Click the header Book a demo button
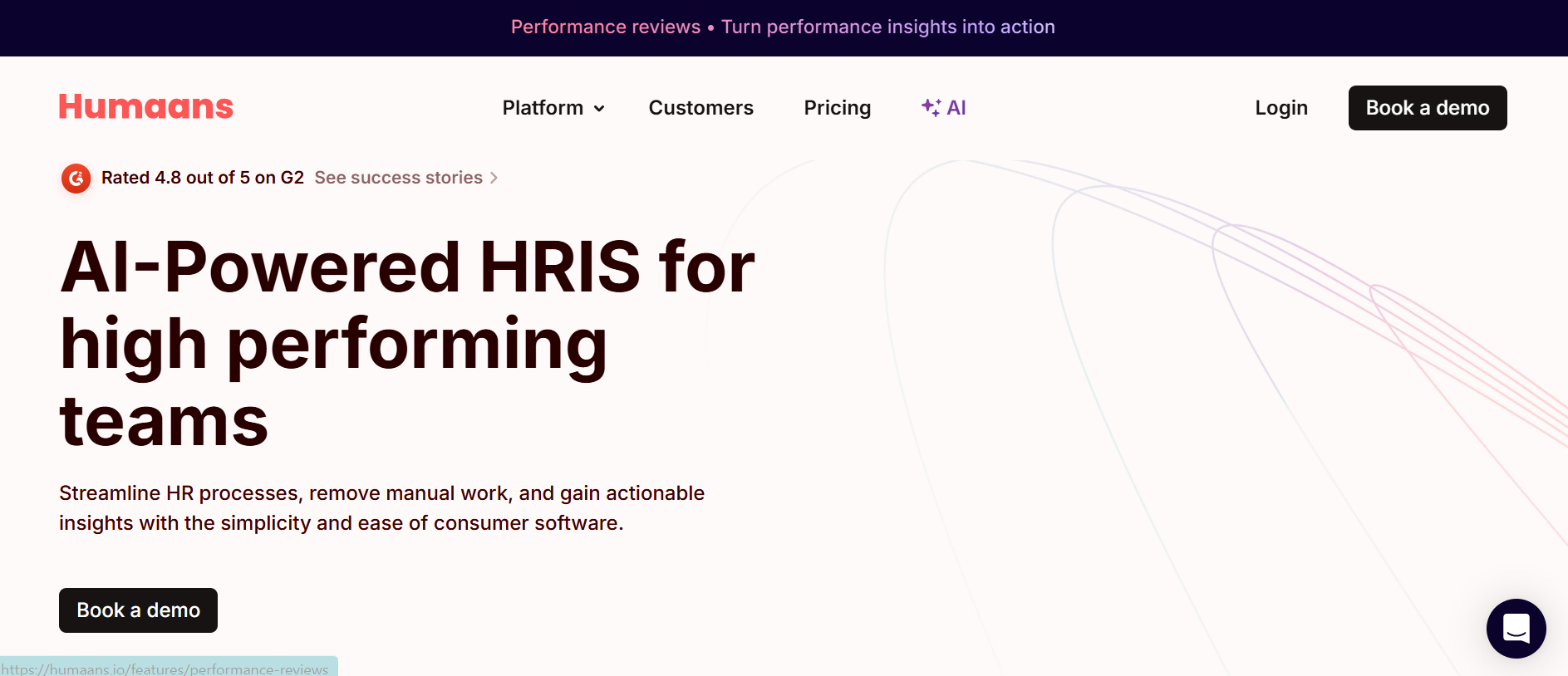 pyautogui.click(x=1428, y=108)
